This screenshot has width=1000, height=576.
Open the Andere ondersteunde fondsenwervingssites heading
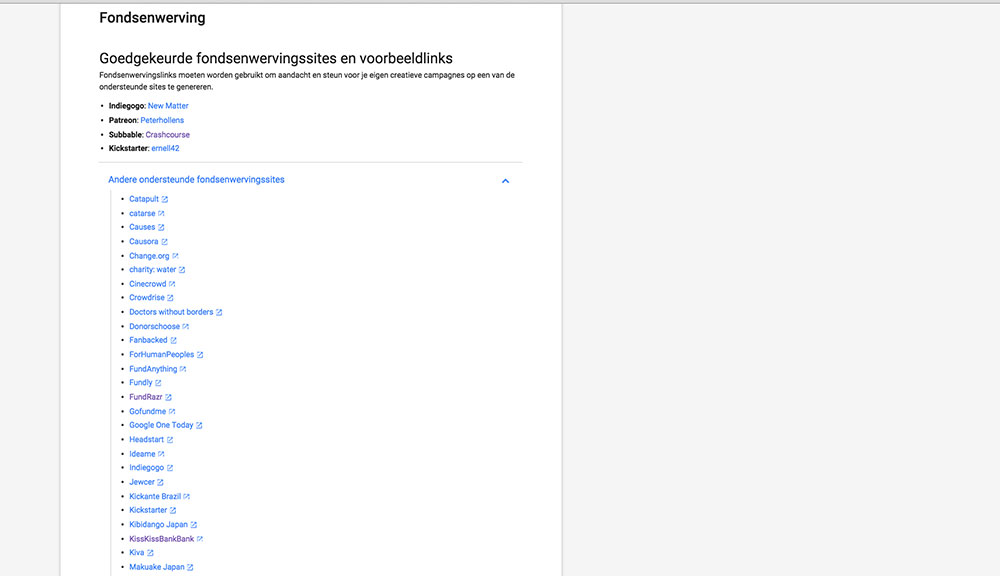tap(196, 180)
